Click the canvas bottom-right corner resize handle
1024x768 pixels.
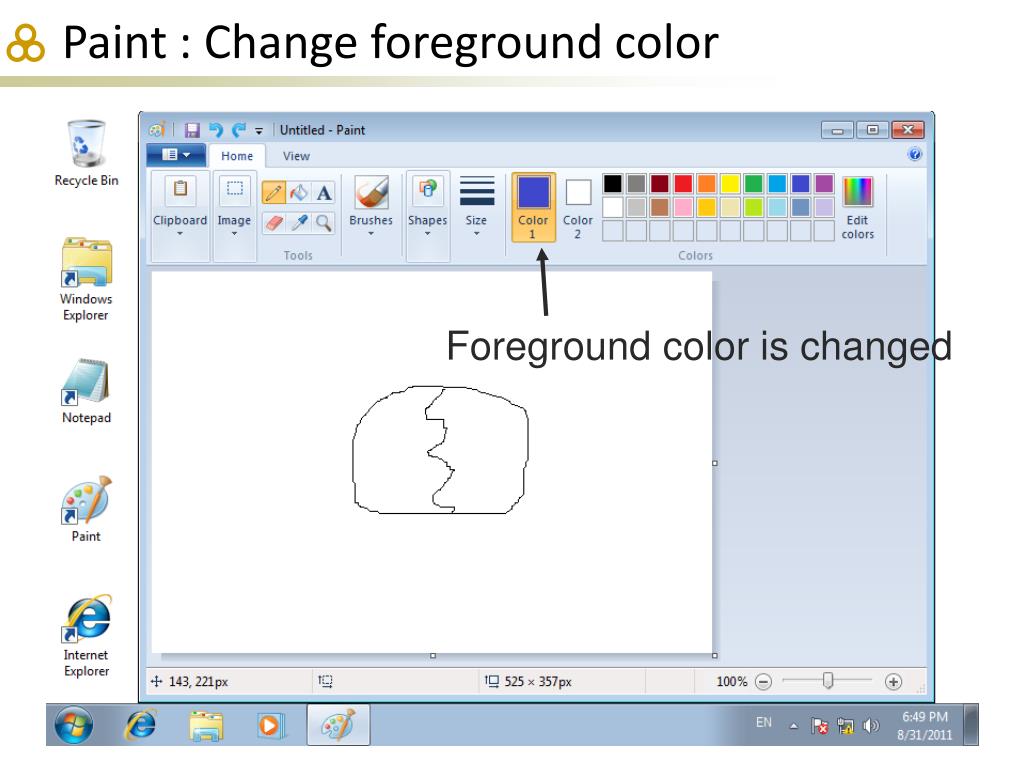coord(714,655)
